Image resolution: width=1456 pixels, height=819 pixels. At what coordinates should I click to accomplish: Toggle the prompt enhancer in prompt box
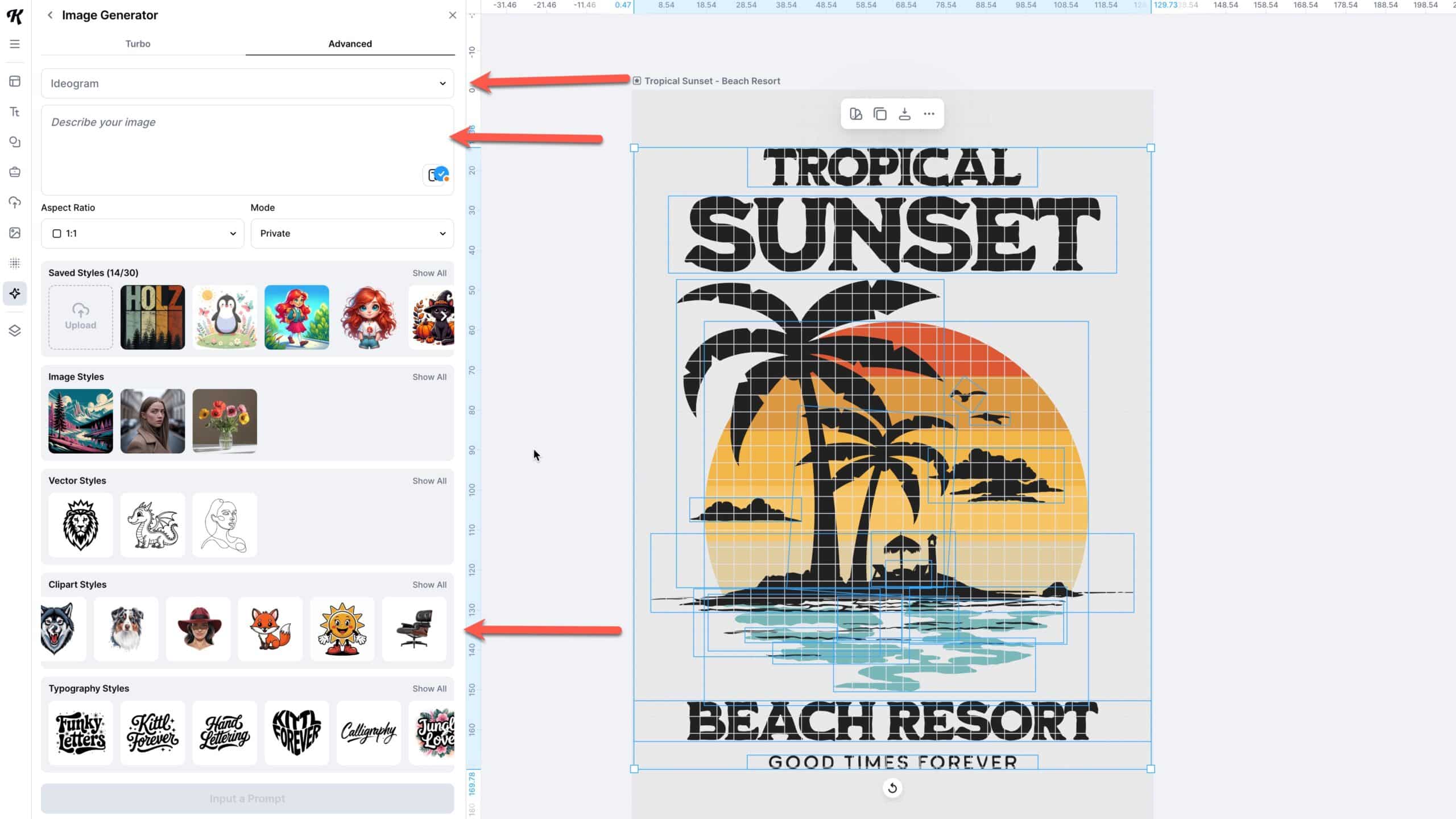(x=437, y=175)
